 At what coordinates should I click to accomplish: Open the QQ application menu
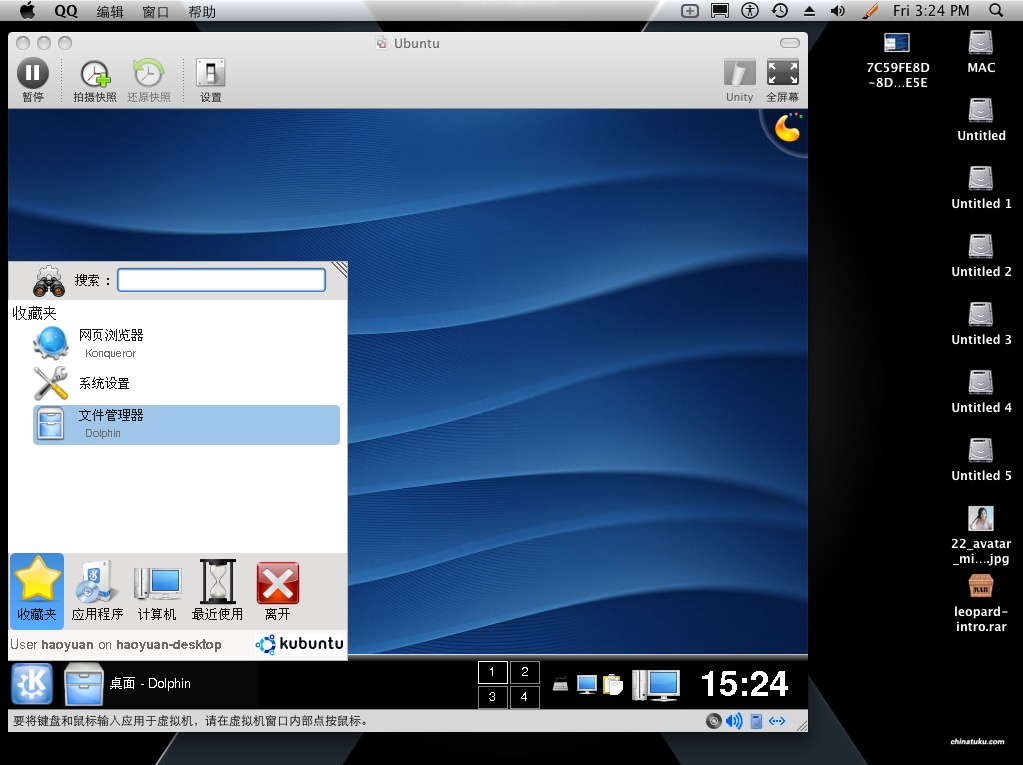pyautogui.click(x=66, y=11)
